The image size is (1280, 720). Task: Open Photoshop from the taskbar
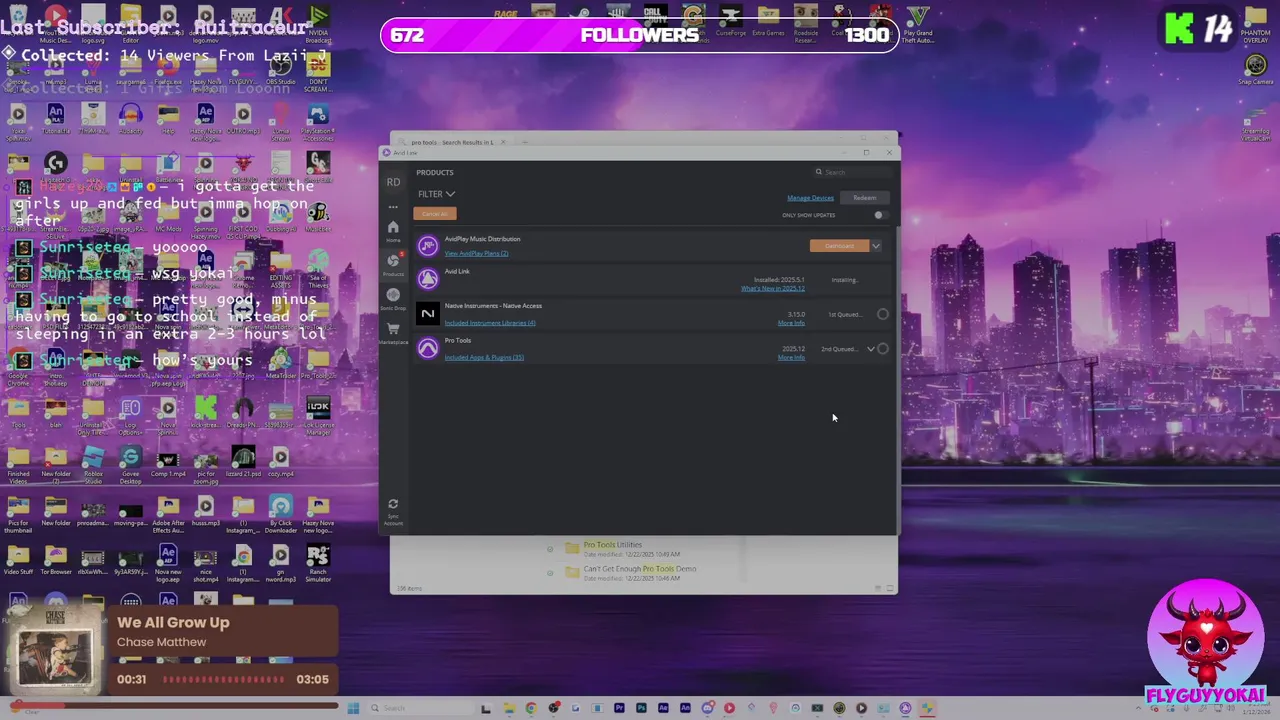[x=641, y=708]
